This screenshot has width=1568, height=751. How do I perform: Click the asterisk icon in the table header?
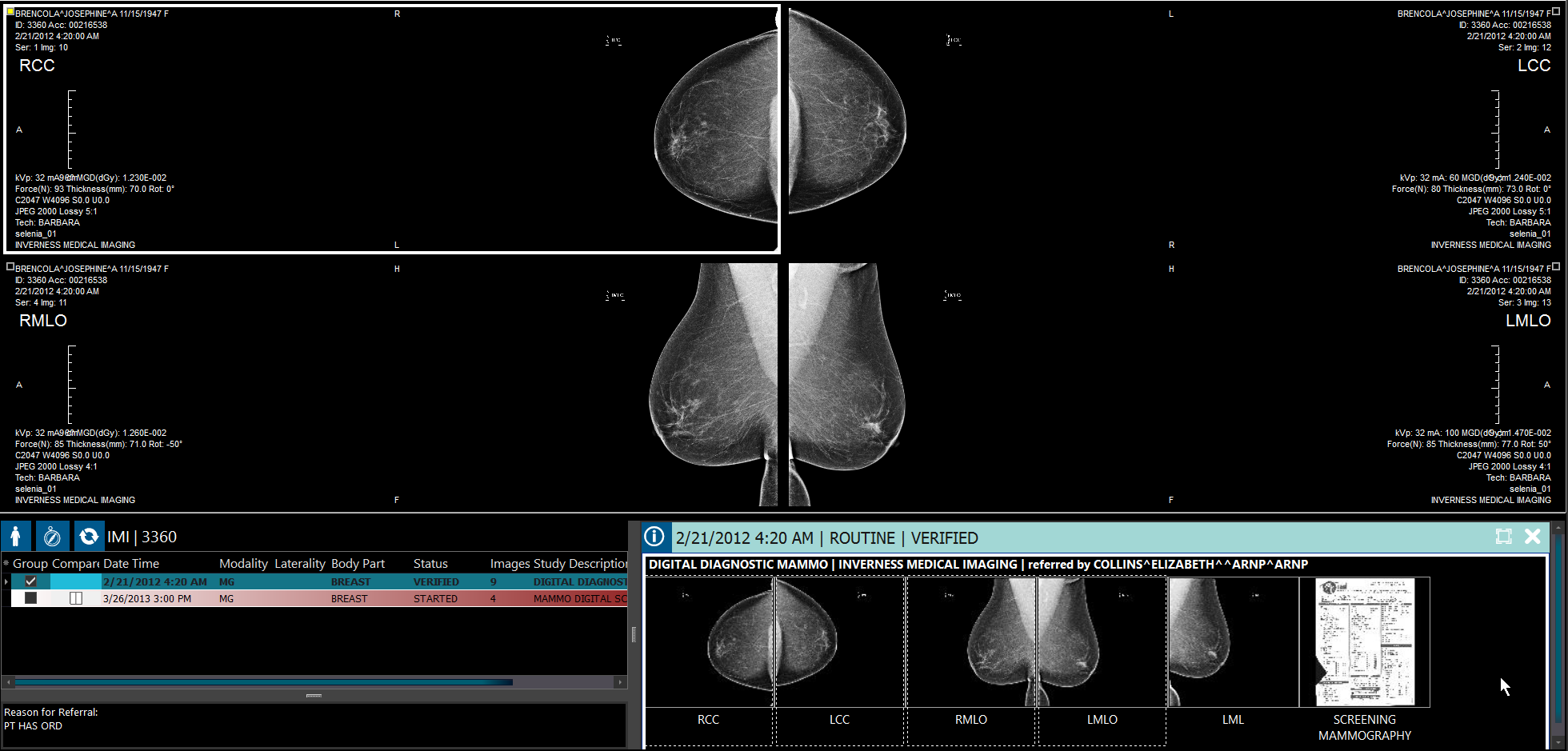pyautogui.click(x=6, y=564)
